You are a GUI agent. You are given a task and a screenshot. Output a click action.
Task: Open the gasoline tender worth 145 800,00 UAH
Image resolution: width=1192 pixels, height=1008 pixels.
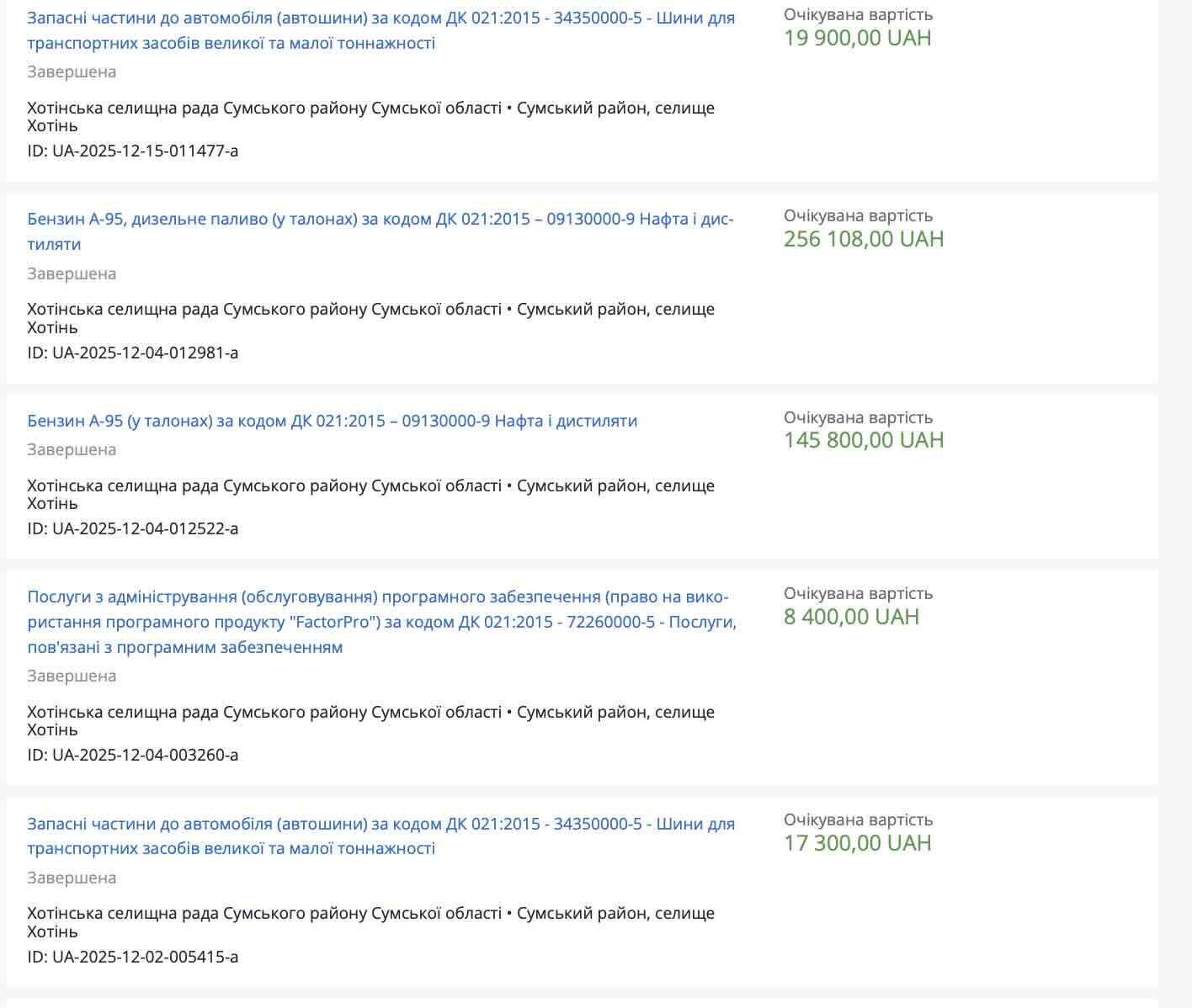pyautogui.click(x=332, y=421)
